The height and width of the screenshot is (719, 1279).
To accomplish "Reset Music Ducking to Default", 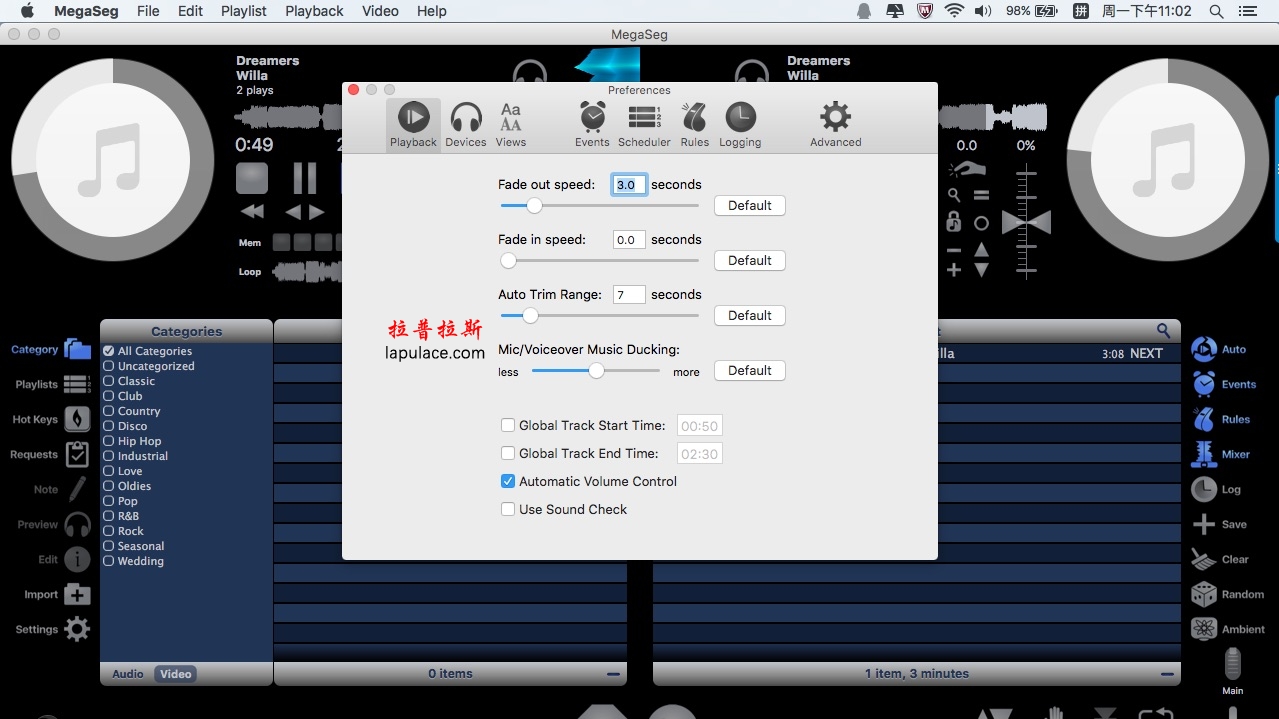I will pyautogui.click(x=750, y=371).
